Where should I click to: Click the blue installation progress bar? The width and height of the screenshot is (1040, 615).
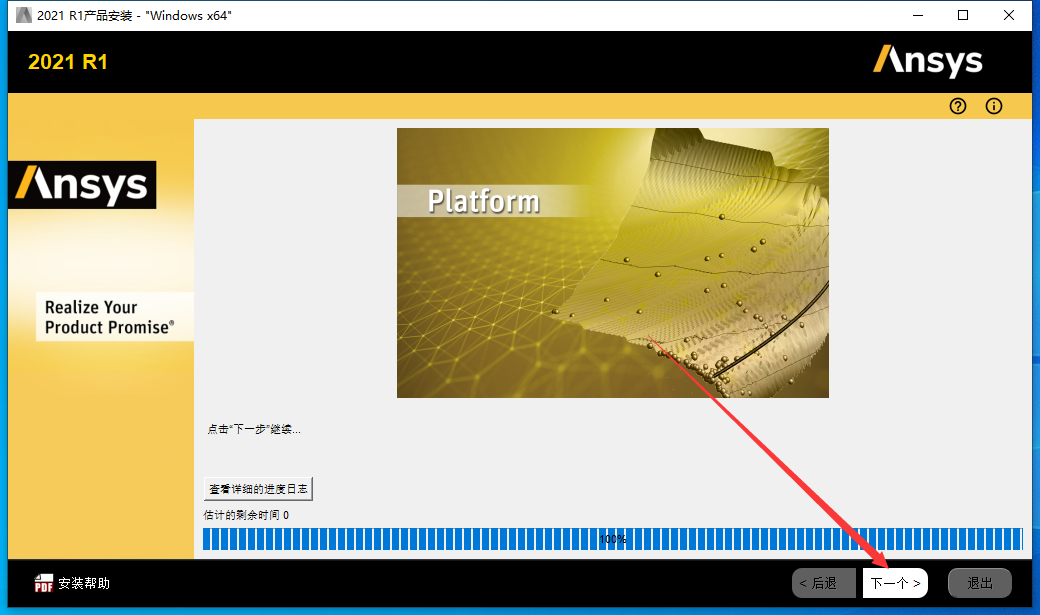pos(612,539)
